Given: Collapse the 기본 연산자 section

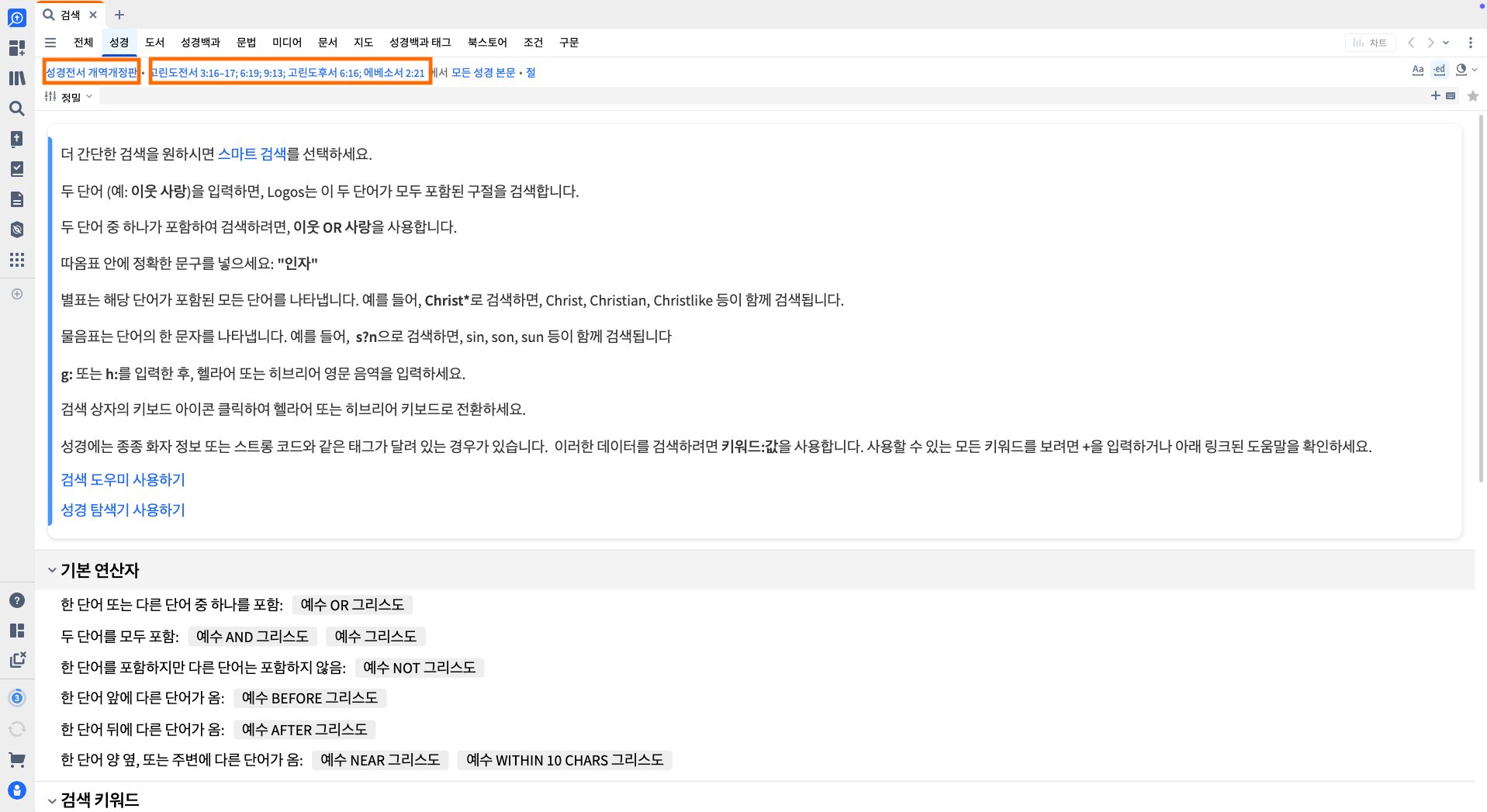Looking at the screenshot, I should click(51, 570).
